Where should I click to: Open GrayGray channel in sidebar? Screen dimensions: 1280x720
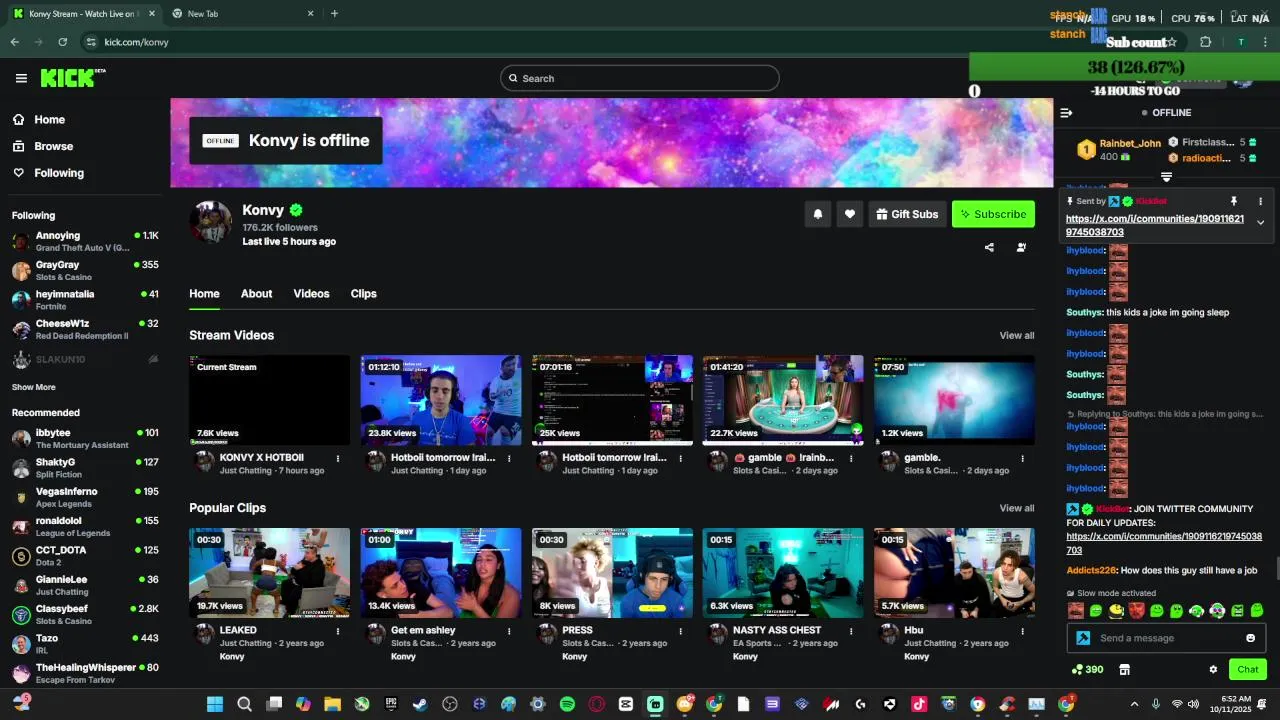click(x=85, y=271)
